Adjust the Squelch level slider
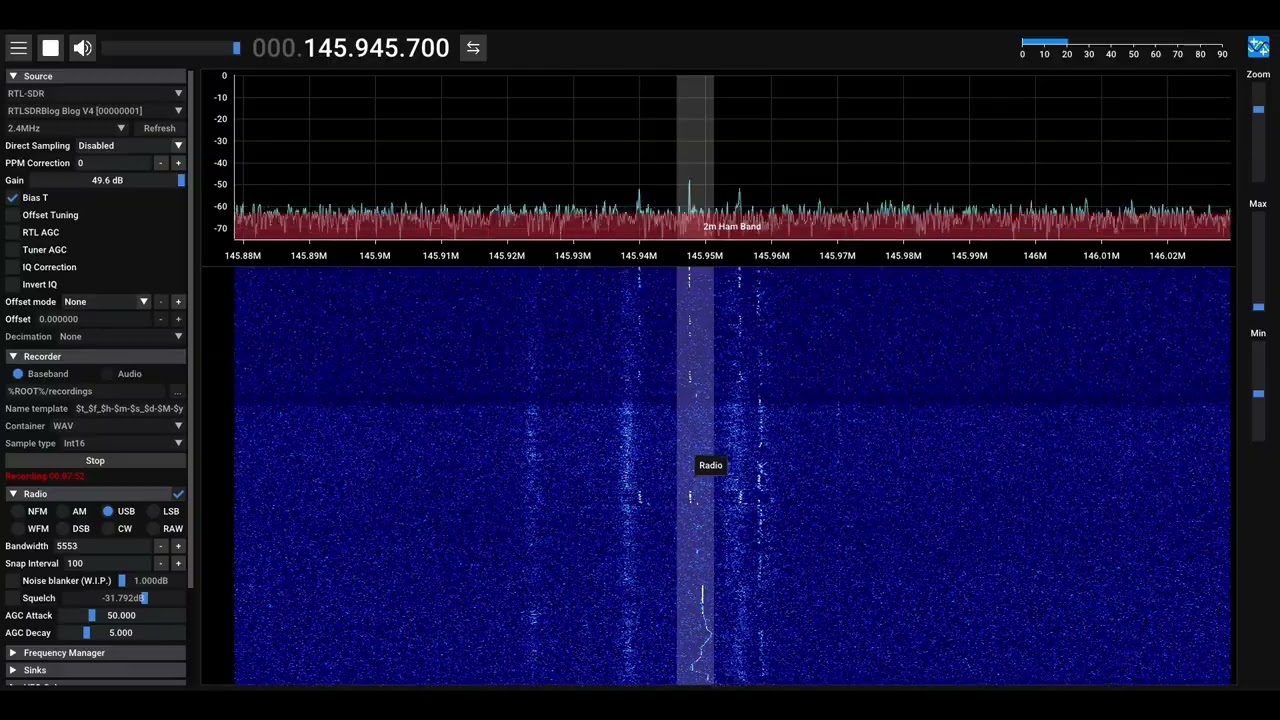The width and height of the screenshot is (1280, 720). point(123,598)
